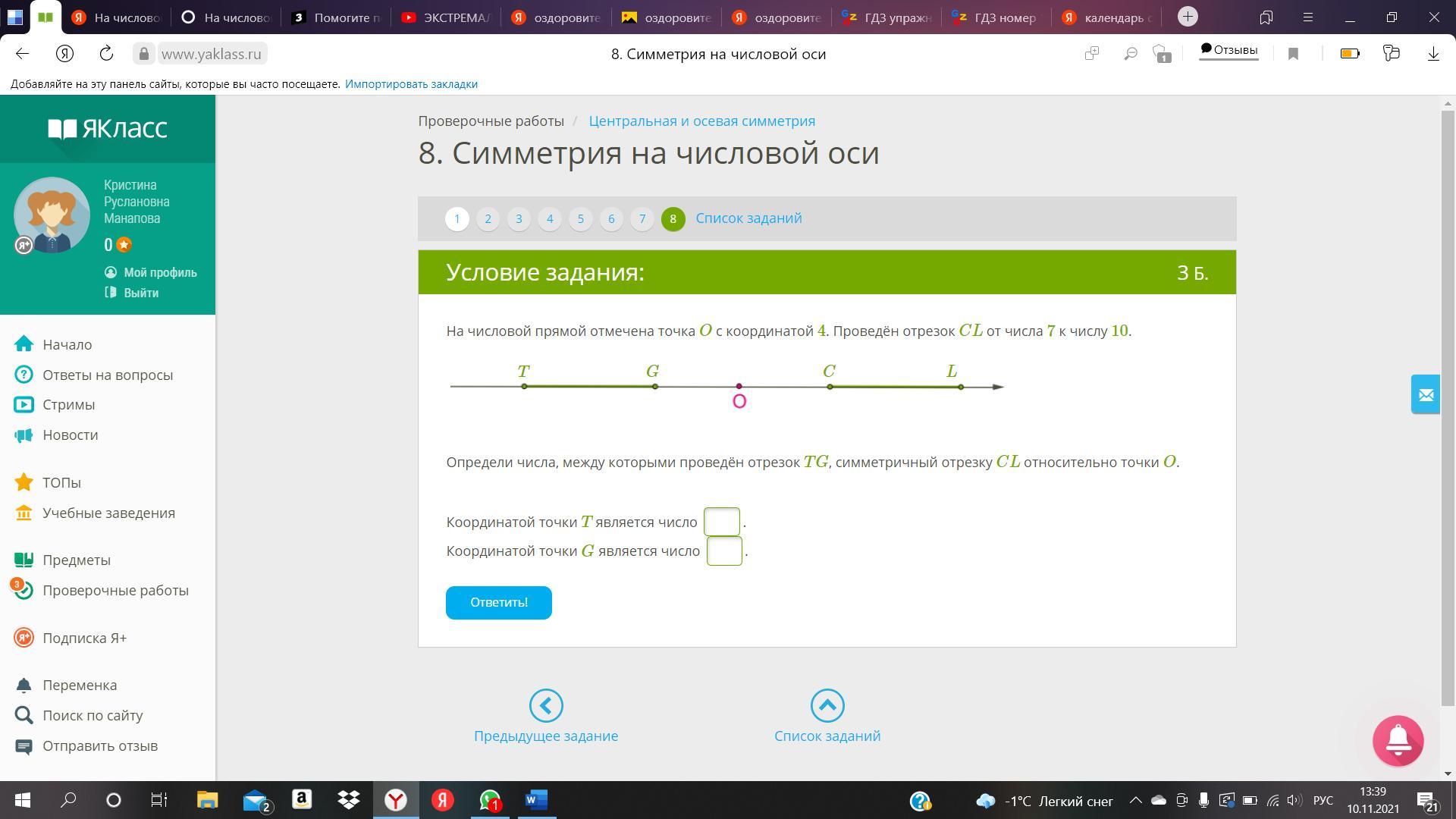
Task: Open the browser downloads arrow icon
Action: point(1432,54)
